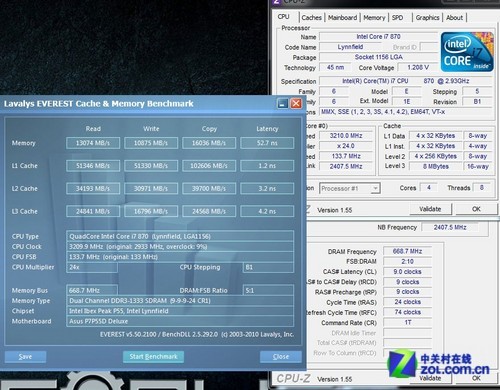Click the Memory Read value 13074 MB/s
This screenshot has width=500, height=390.
(x=93, y=143)
